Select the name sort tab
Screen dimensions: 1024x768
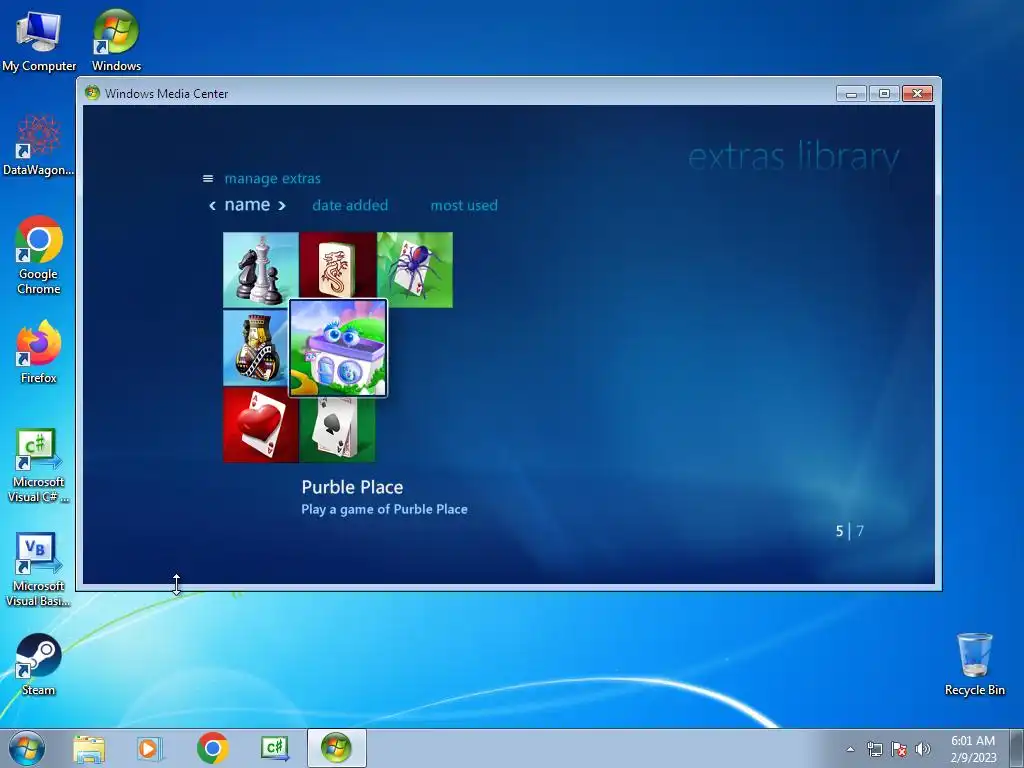[247, 204]
